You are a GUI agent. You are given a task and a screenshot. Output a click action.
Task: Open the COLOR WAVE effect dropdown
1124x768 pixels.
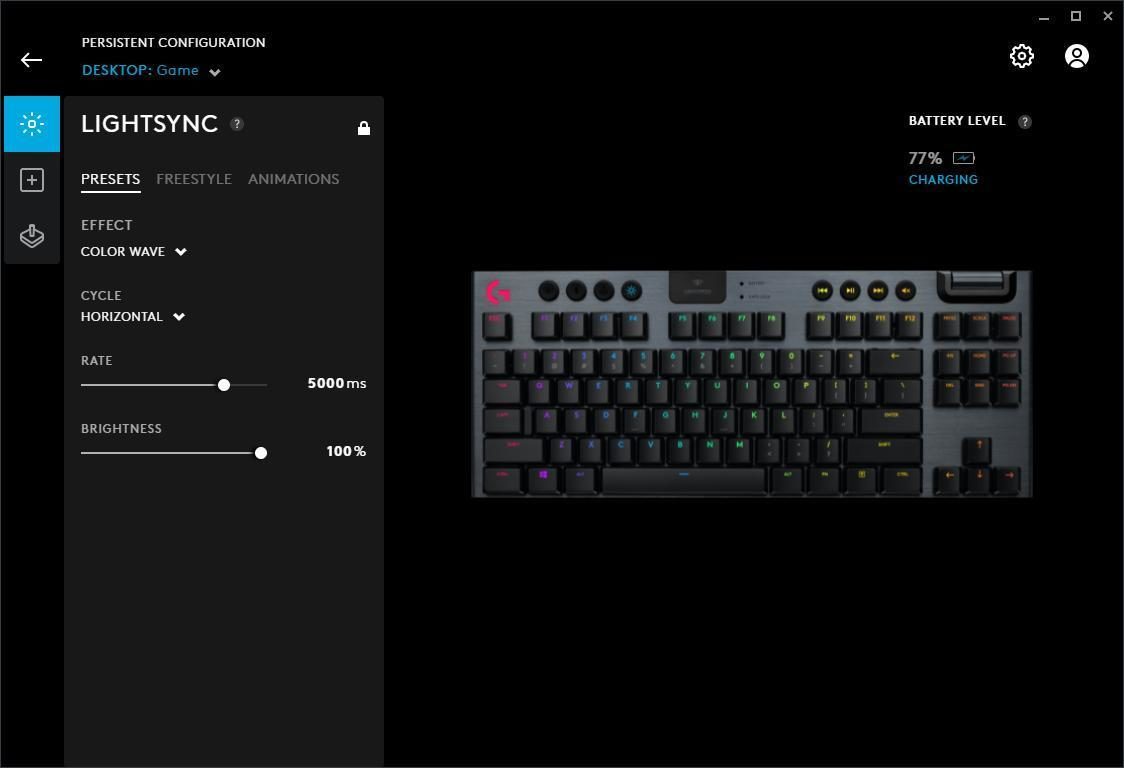pos(133,252)
